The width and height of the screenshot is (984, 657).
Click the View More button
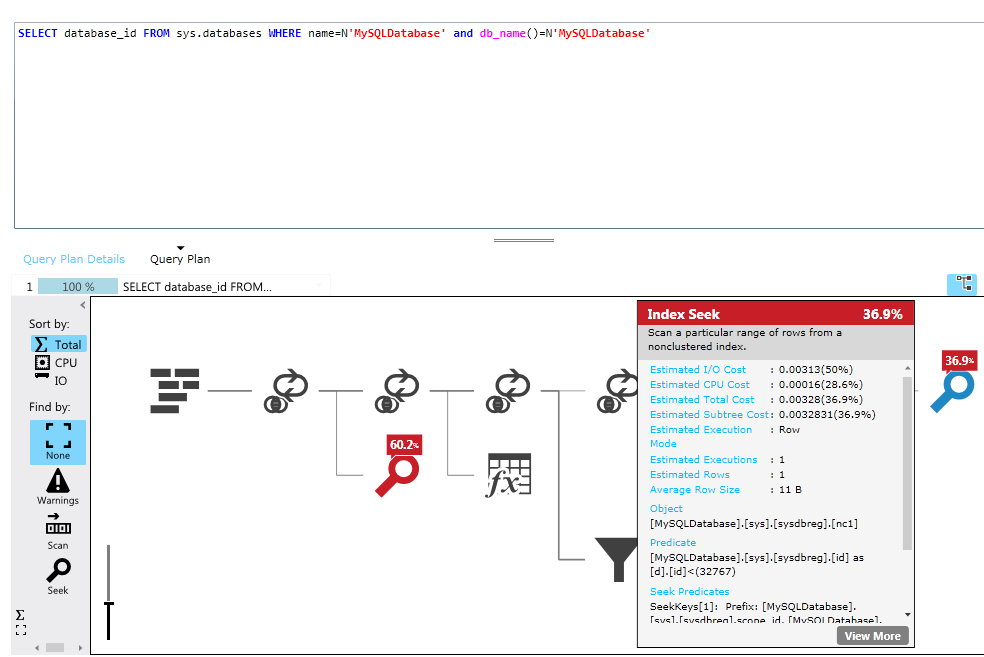click(x=872, y=636)
